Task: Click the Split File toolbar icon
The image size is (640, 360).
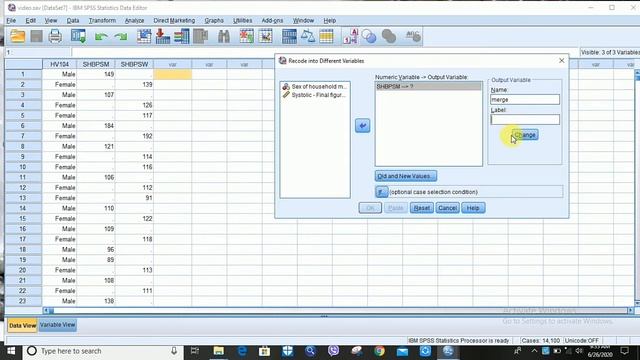Action: pos(289,36)
